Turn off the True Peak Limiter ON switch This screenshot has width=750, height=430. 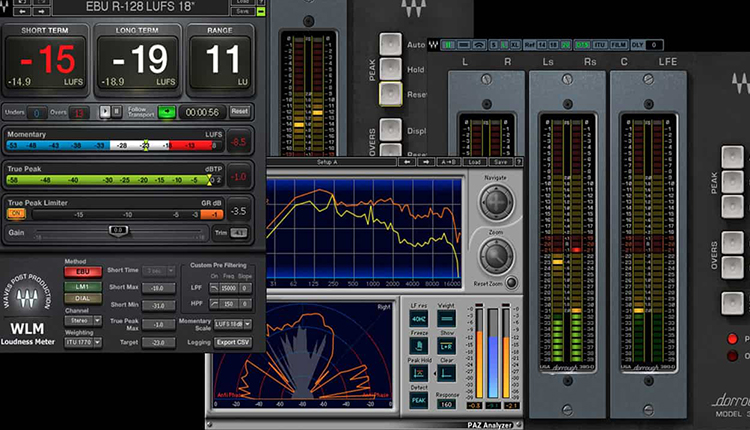coord(16,213)
